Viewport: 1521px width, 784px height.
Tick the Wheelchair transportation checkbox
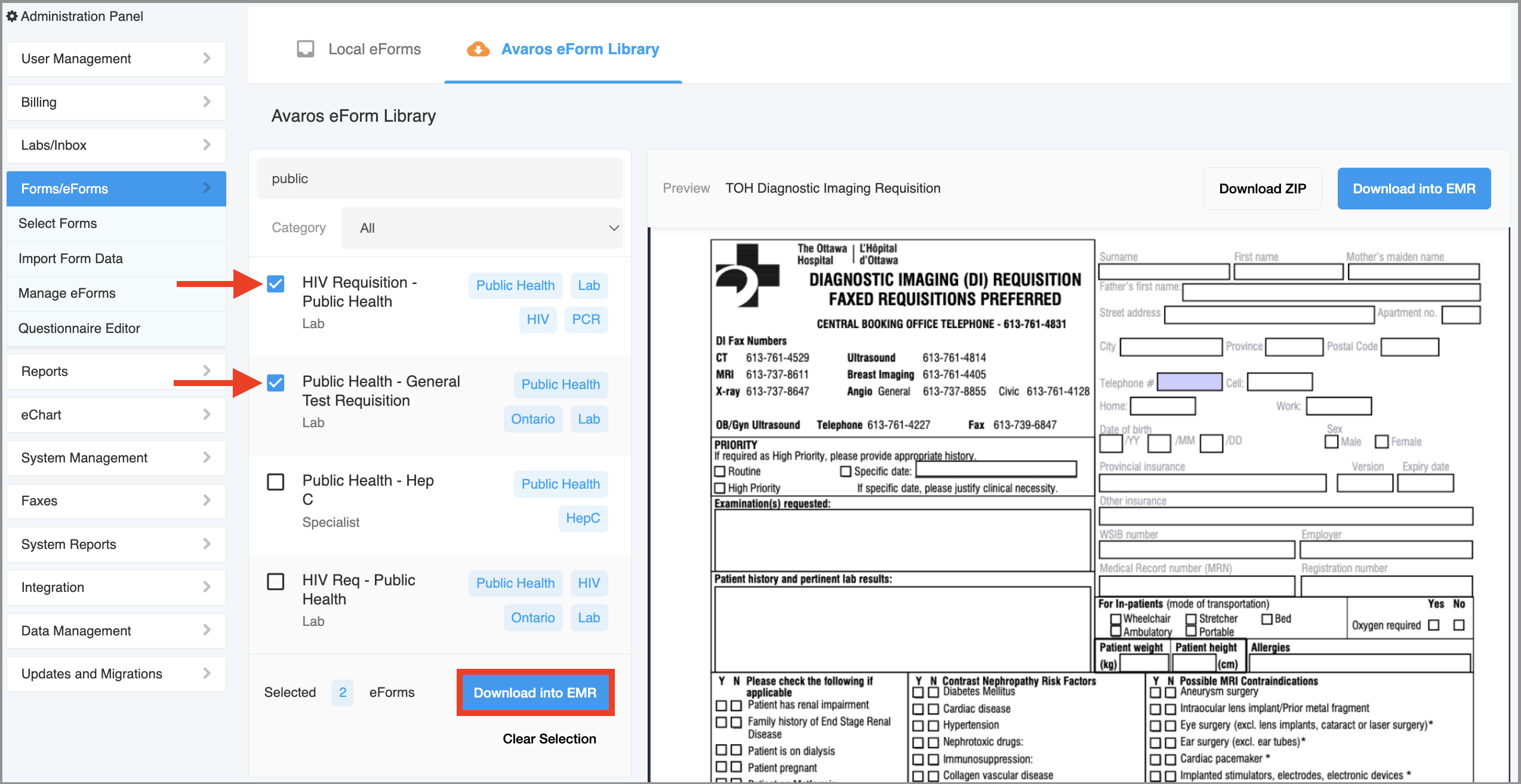click(x=1116, y=619)
